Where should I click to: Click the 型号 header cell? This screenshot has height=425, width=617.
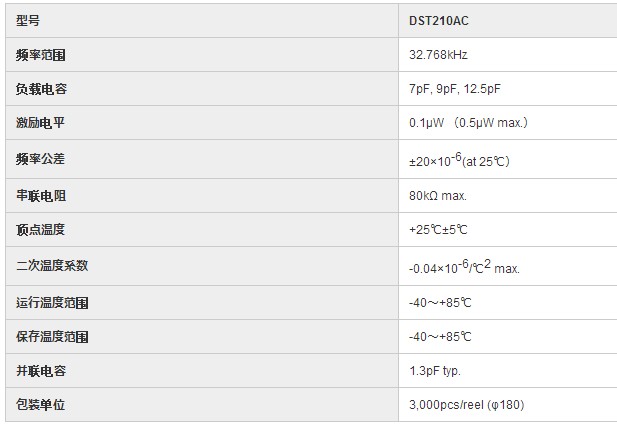pos(202,21)
